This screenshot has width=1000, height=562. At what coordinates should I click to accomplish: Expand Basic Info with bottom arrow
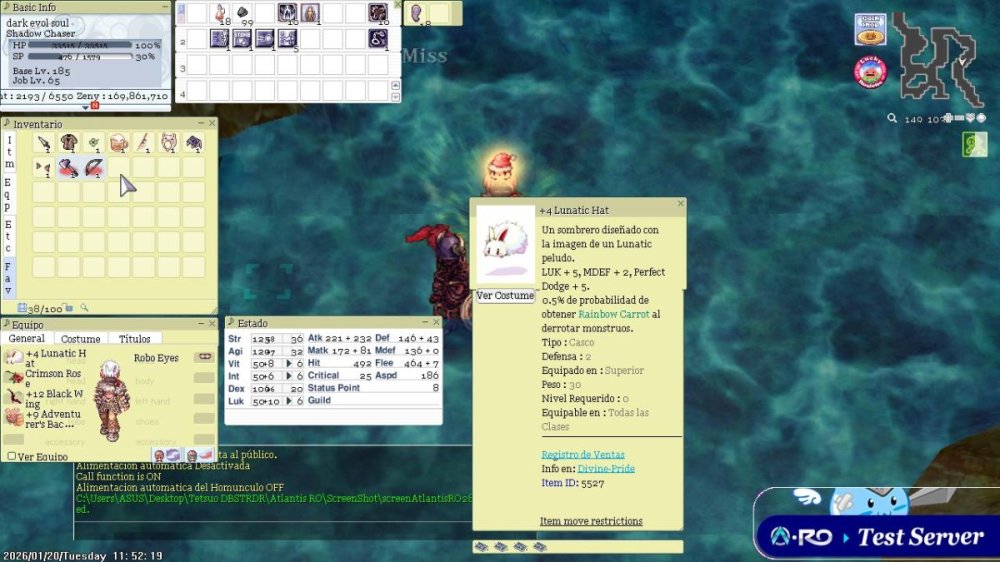tap(85, 108)
